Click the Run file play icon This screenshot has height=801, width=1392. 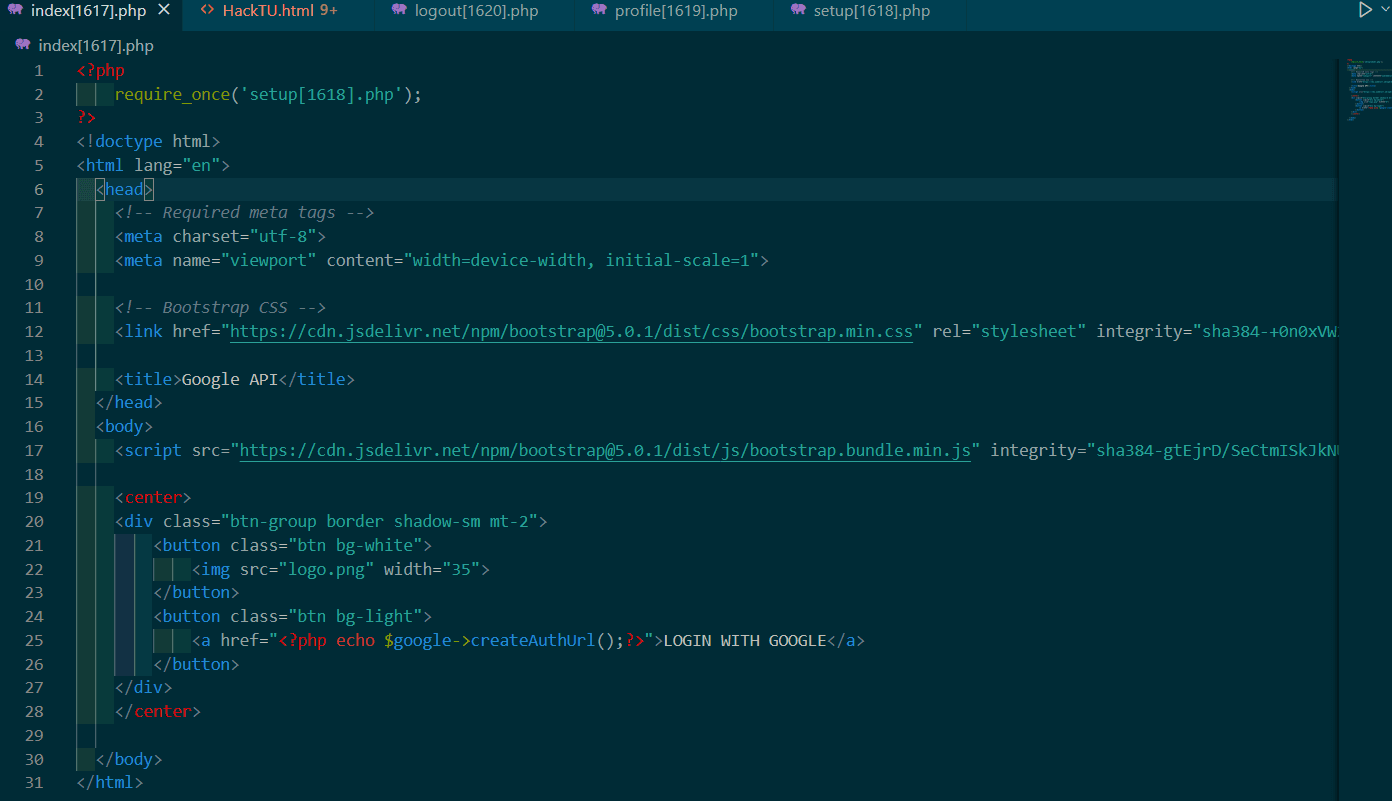tap(1365, 10)
